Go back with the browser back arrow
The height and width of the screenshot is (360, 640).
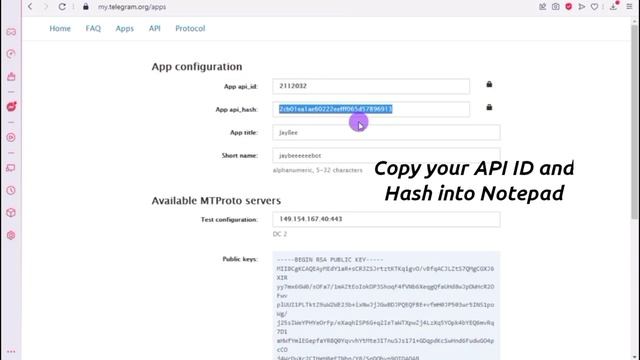30,7
